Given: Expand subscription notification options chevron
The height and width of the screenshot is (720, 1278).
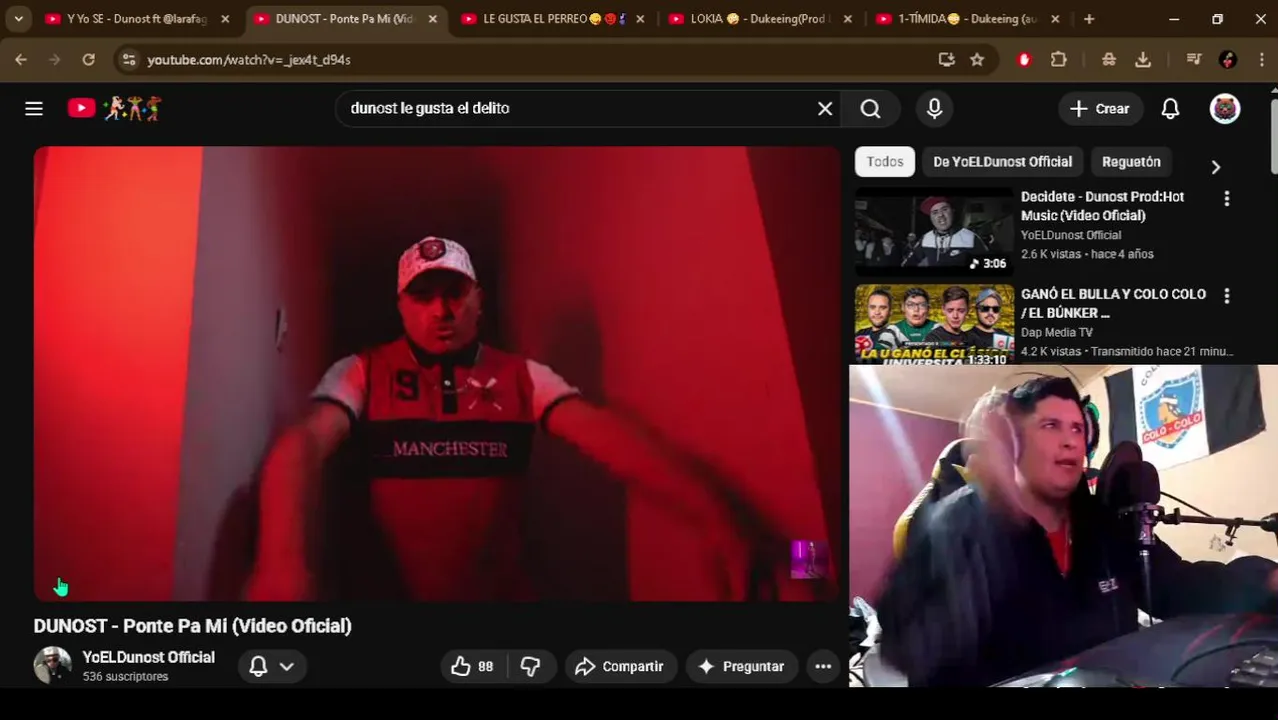Looking at the screenshot, I should tap(287, 666).
